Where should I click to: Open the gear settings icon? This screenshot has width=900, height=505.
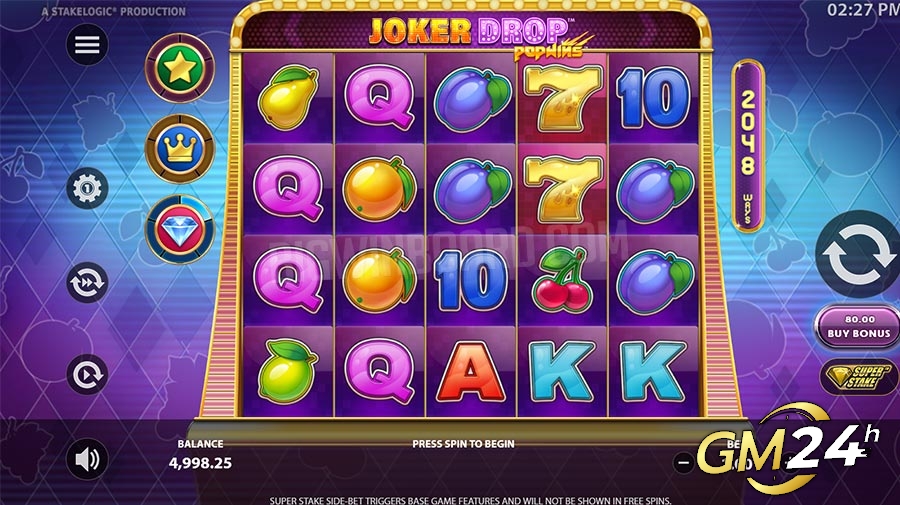(x=87, y=188)
